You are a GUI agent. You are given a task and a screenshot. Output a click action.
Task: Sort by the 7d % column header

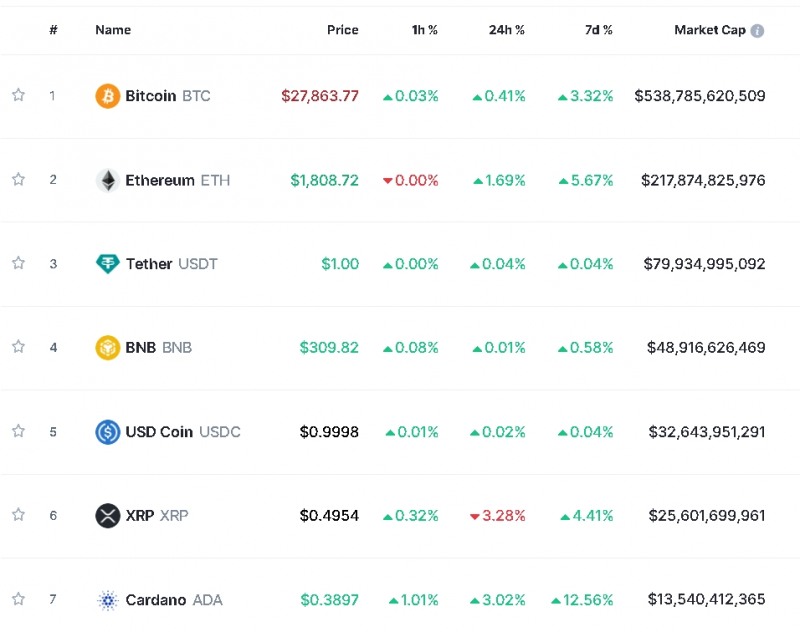[598, 30]
